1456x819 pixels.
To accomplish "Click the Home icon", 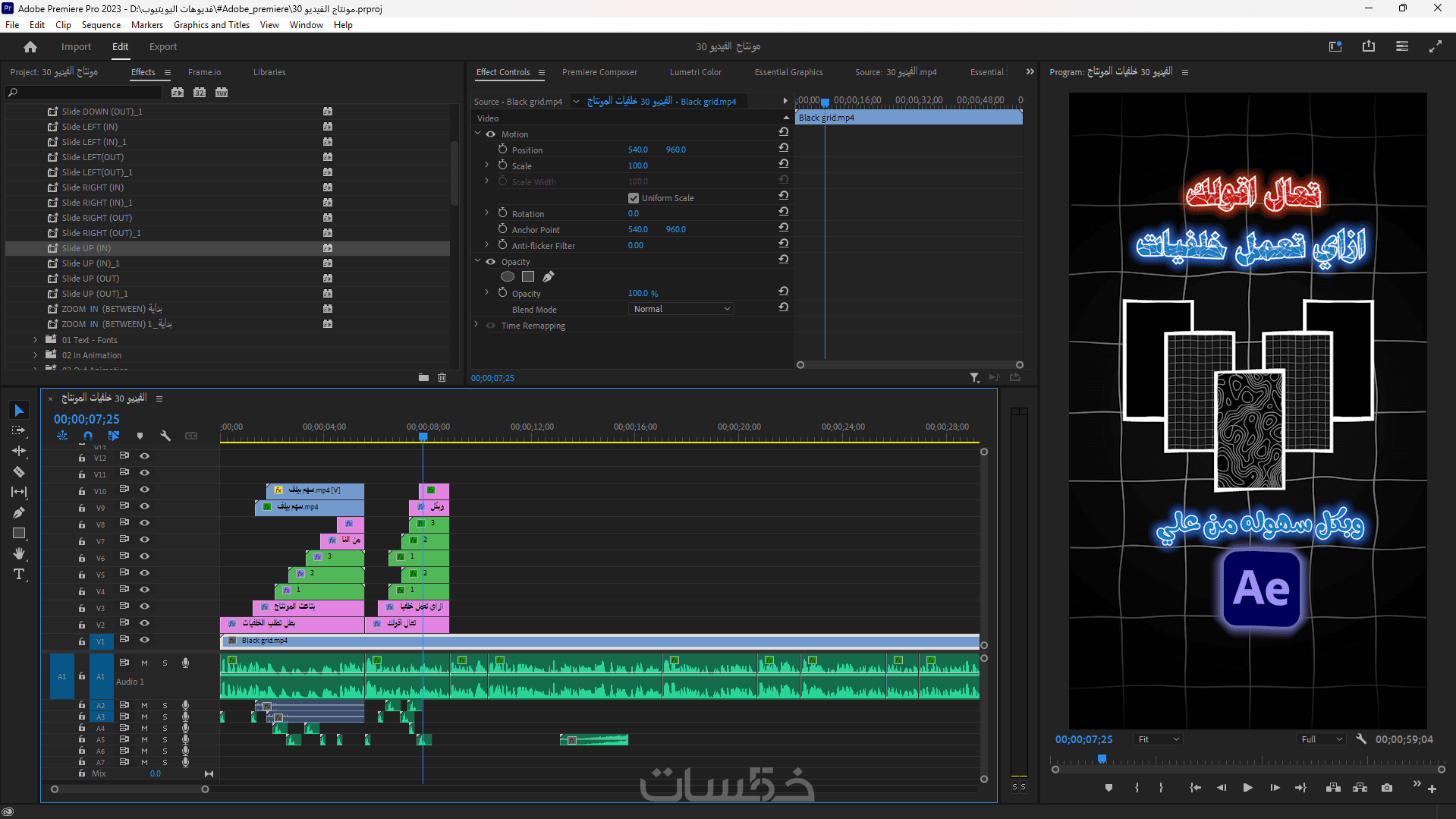I will tap(30, 47).
